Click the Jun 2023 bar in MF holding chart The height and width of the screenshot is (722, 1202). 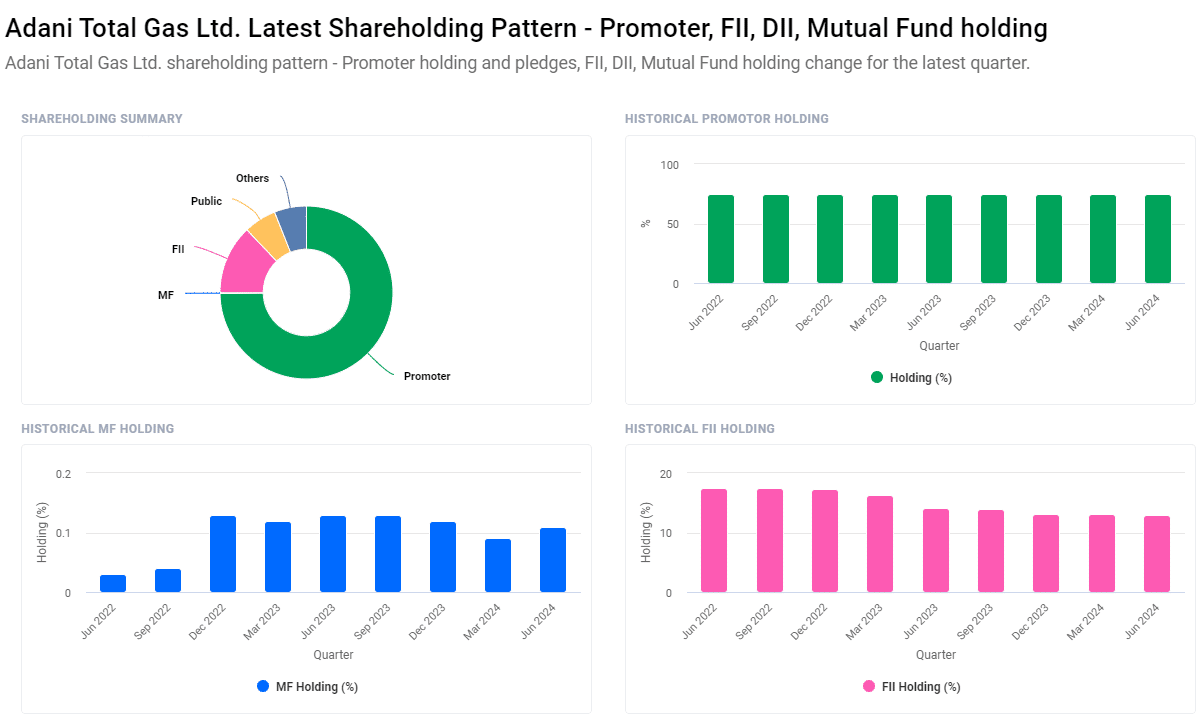pyautogui.click(x=333, y=554)
